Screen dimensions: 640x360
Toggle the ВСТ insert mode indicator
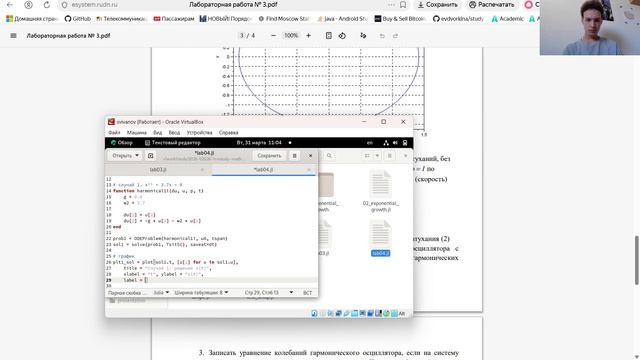[x=307, y=293]
